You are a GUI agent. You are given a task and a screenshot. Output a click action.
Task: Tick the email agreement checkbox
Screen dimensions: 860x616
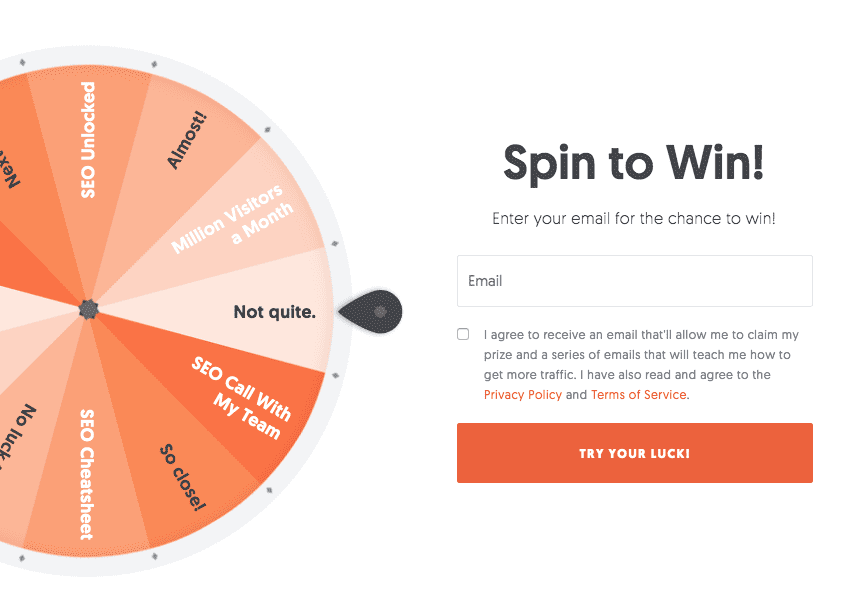463,334
